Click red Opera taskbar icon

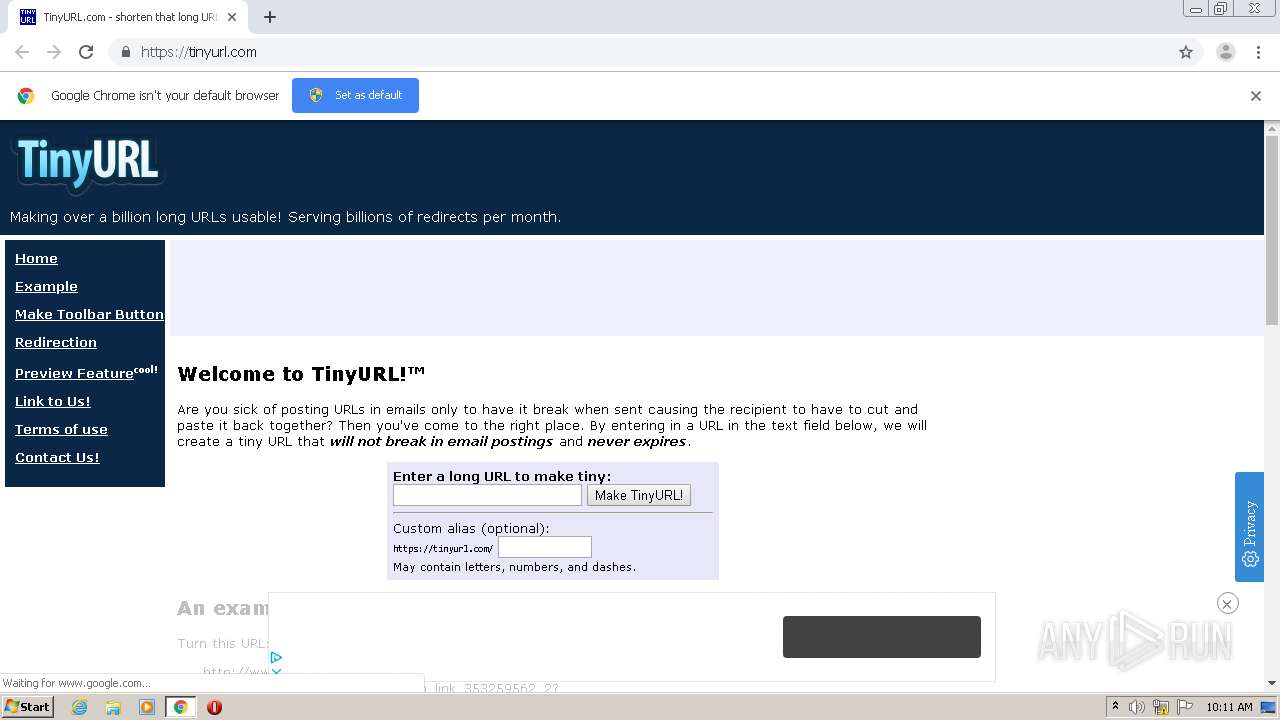point(214,707)
